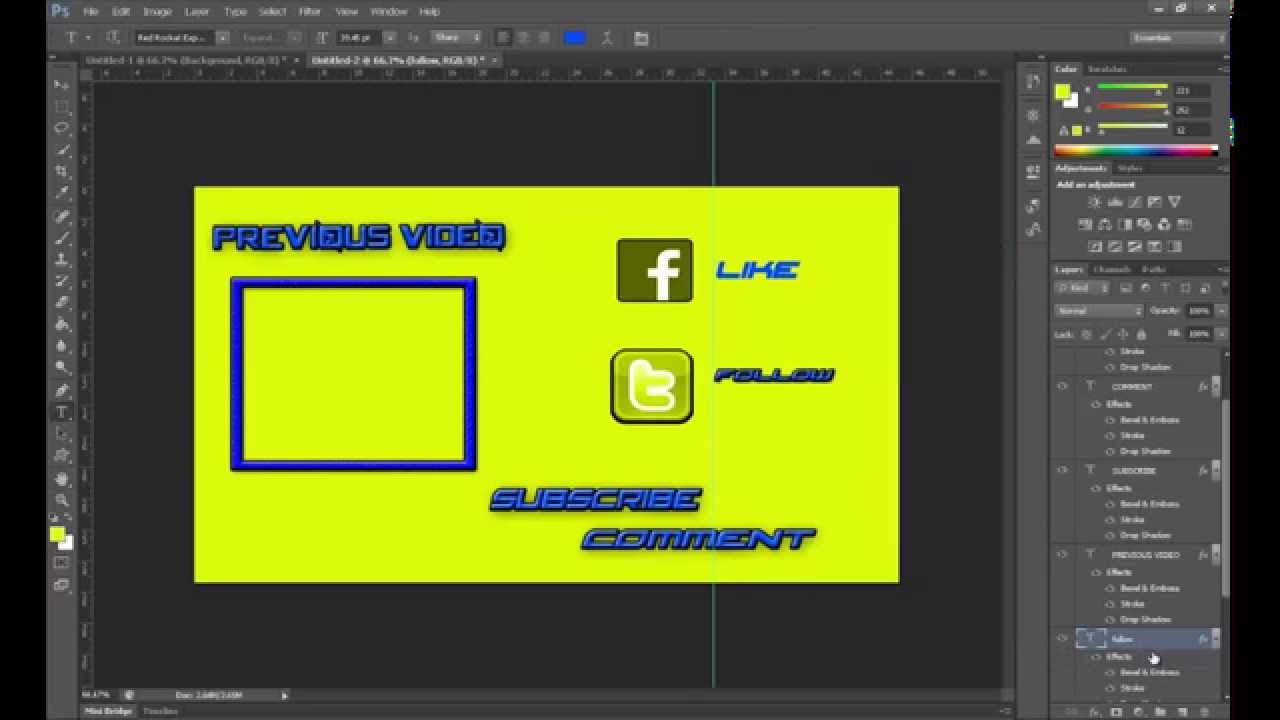This screenshot has height=720, width=1280.
Task: Select the Crop tool
Action: pos(62,172)
